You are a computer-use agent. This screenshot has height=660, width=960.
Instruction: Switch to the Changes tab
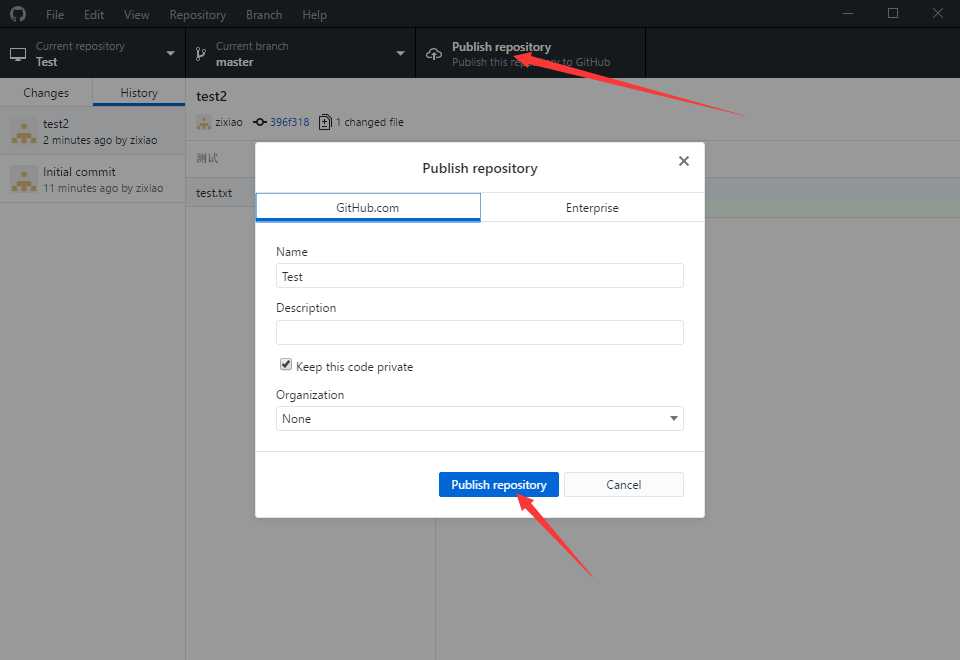click(46, 92)
